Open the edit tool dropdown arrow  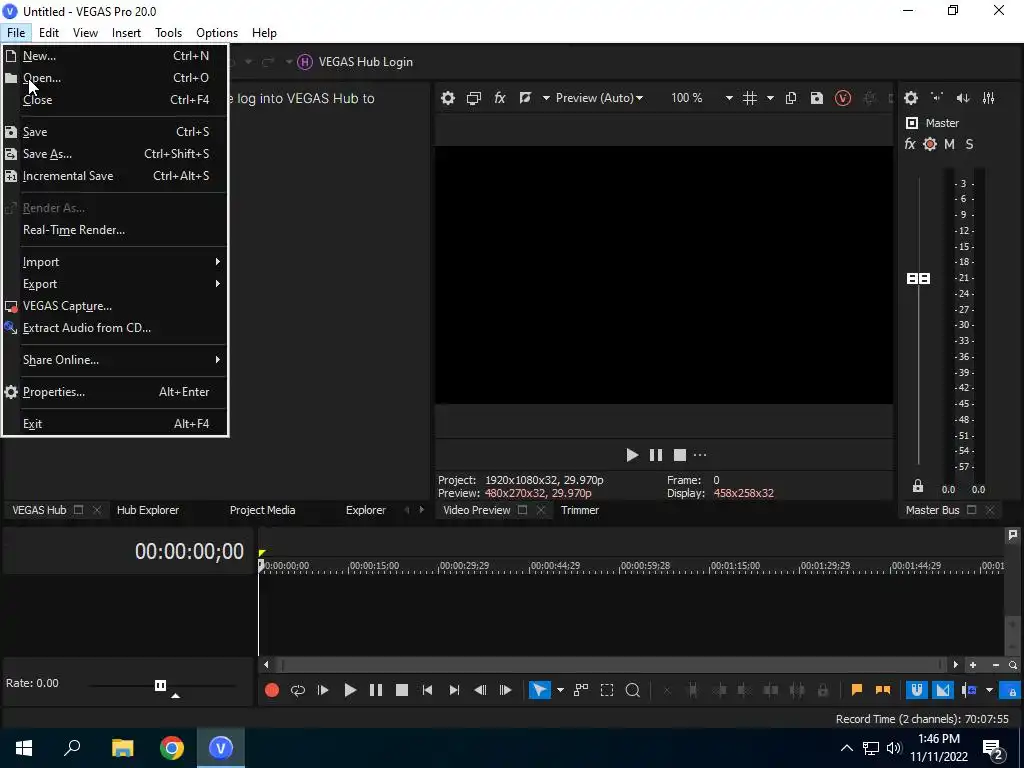pos(560,690)
